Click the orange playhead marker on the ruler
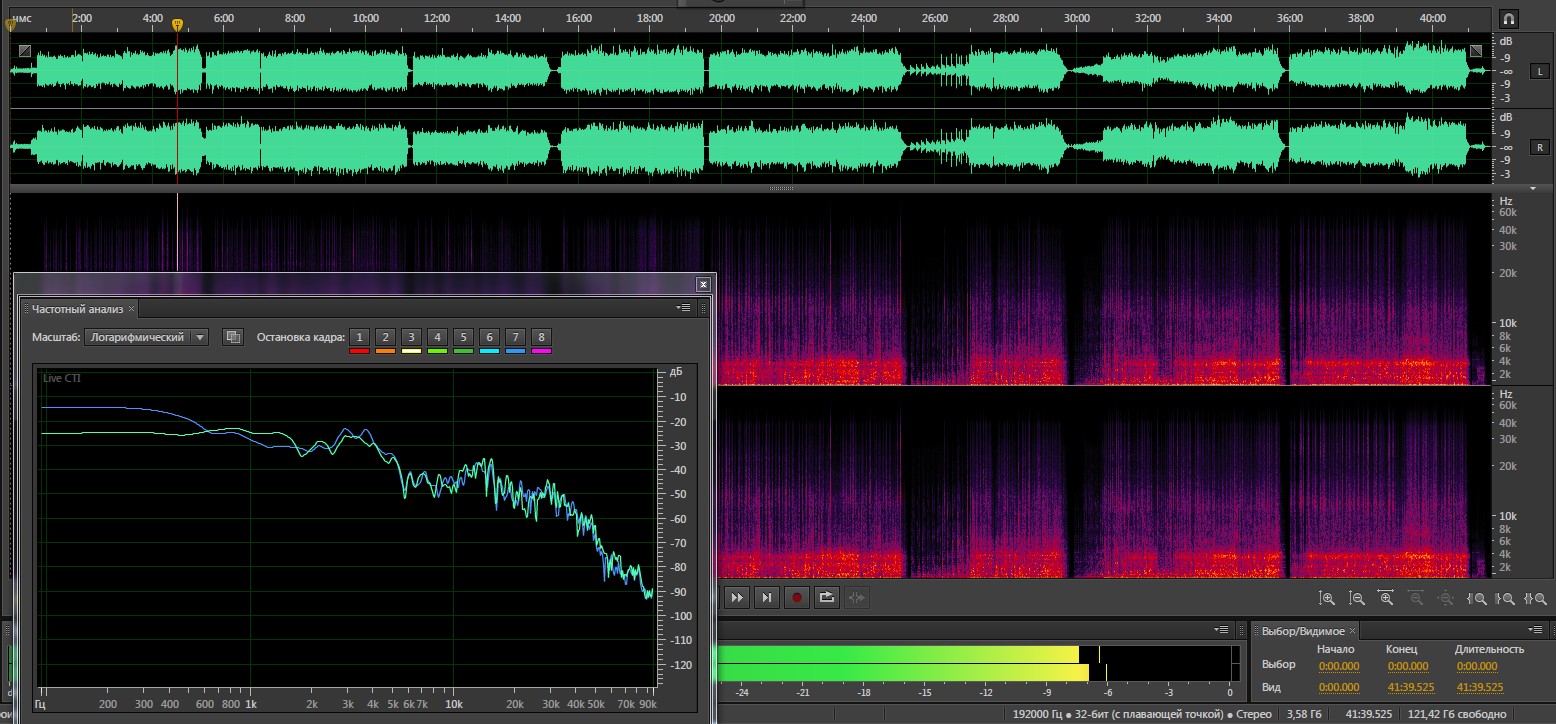Screen dimensions: 1556x724 point(177,25)
